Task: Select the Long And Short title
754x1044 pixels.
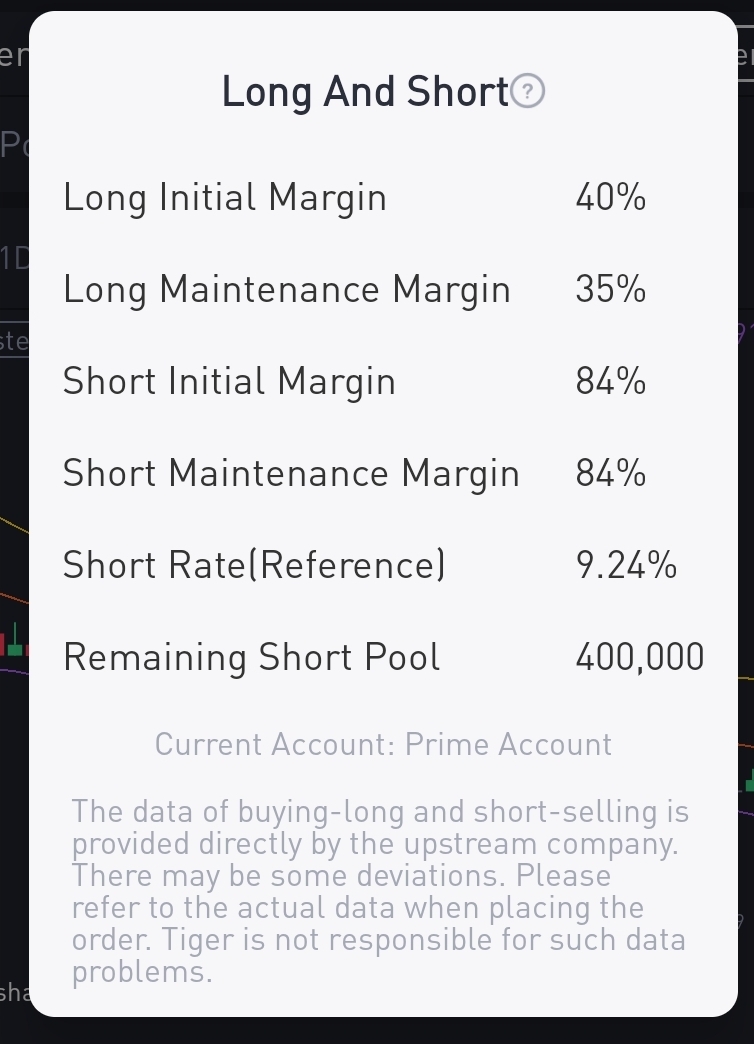Action: pyautogui.click(x=365, y=92)
